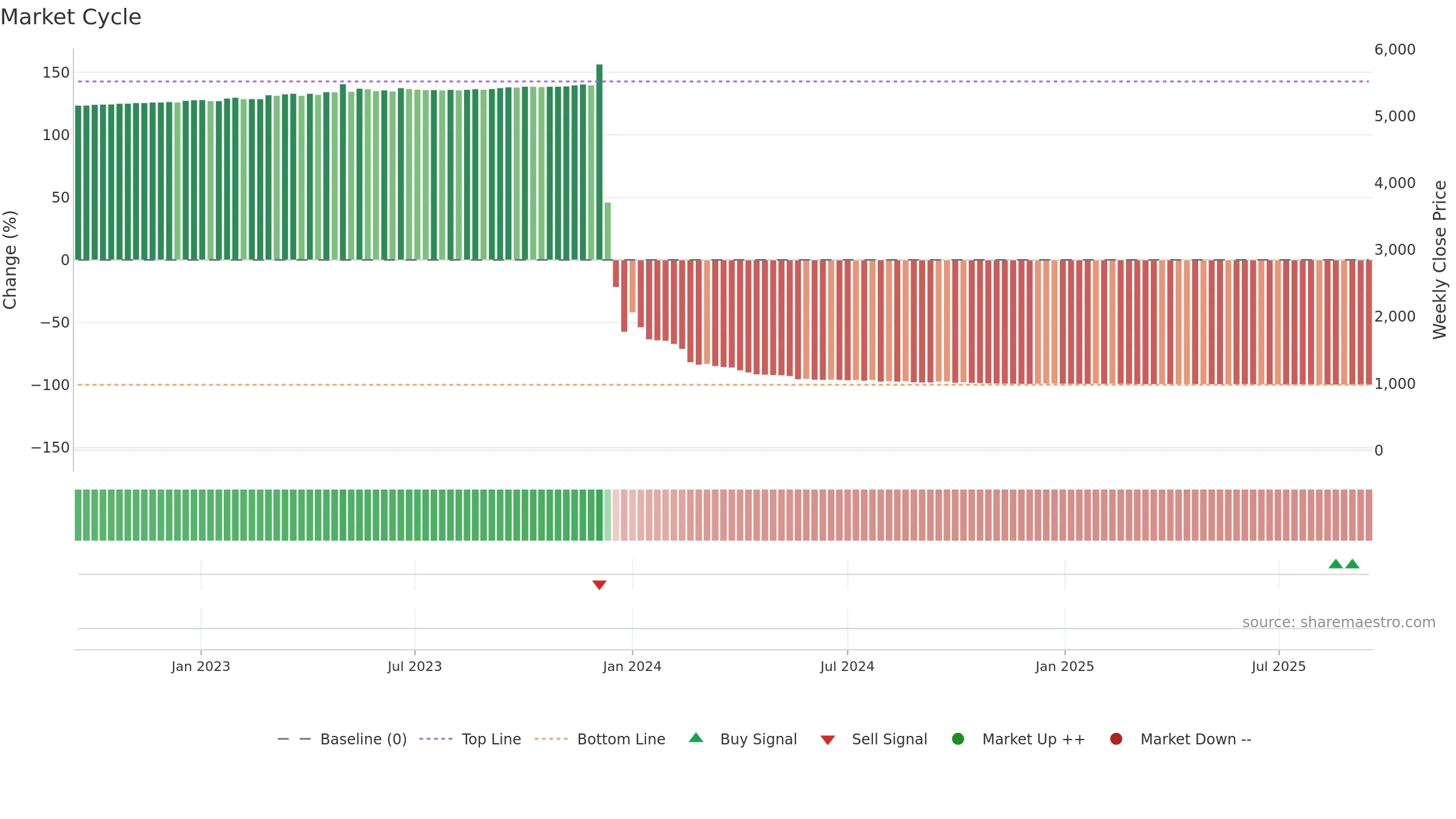Click the Change (%) axis title
1456x819 pixels.
pyautogui.click(x=10, y=260)
